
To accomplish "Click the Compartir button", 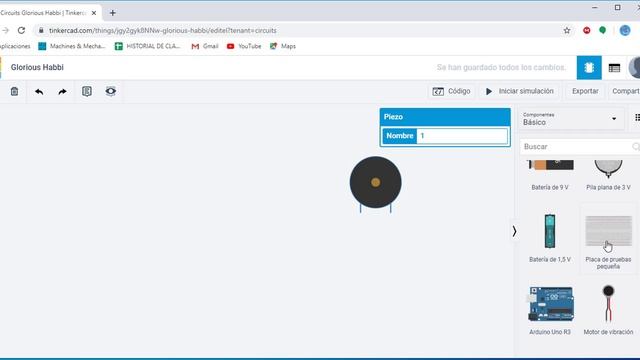I will [625, 91].
